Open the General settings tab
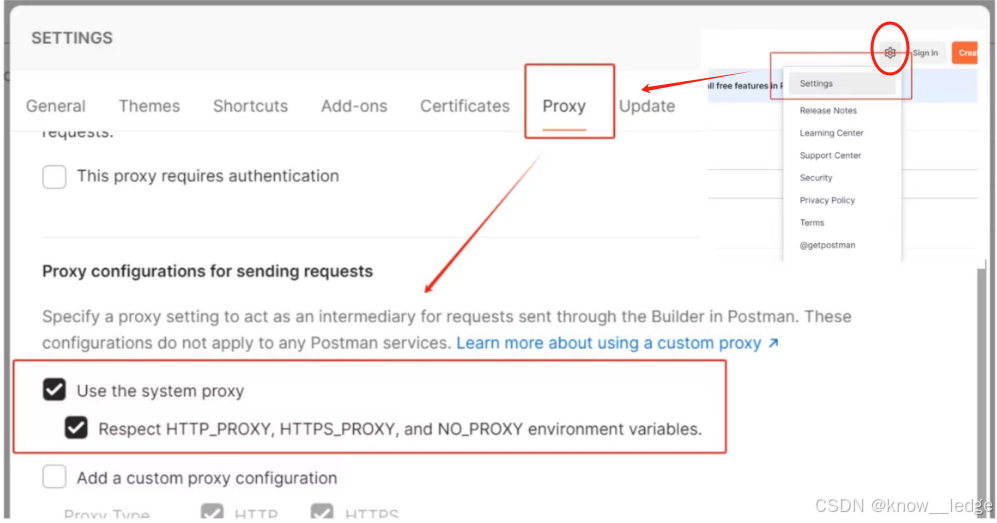The height and width of the screenshot is (523, 997). coord(55,106)
